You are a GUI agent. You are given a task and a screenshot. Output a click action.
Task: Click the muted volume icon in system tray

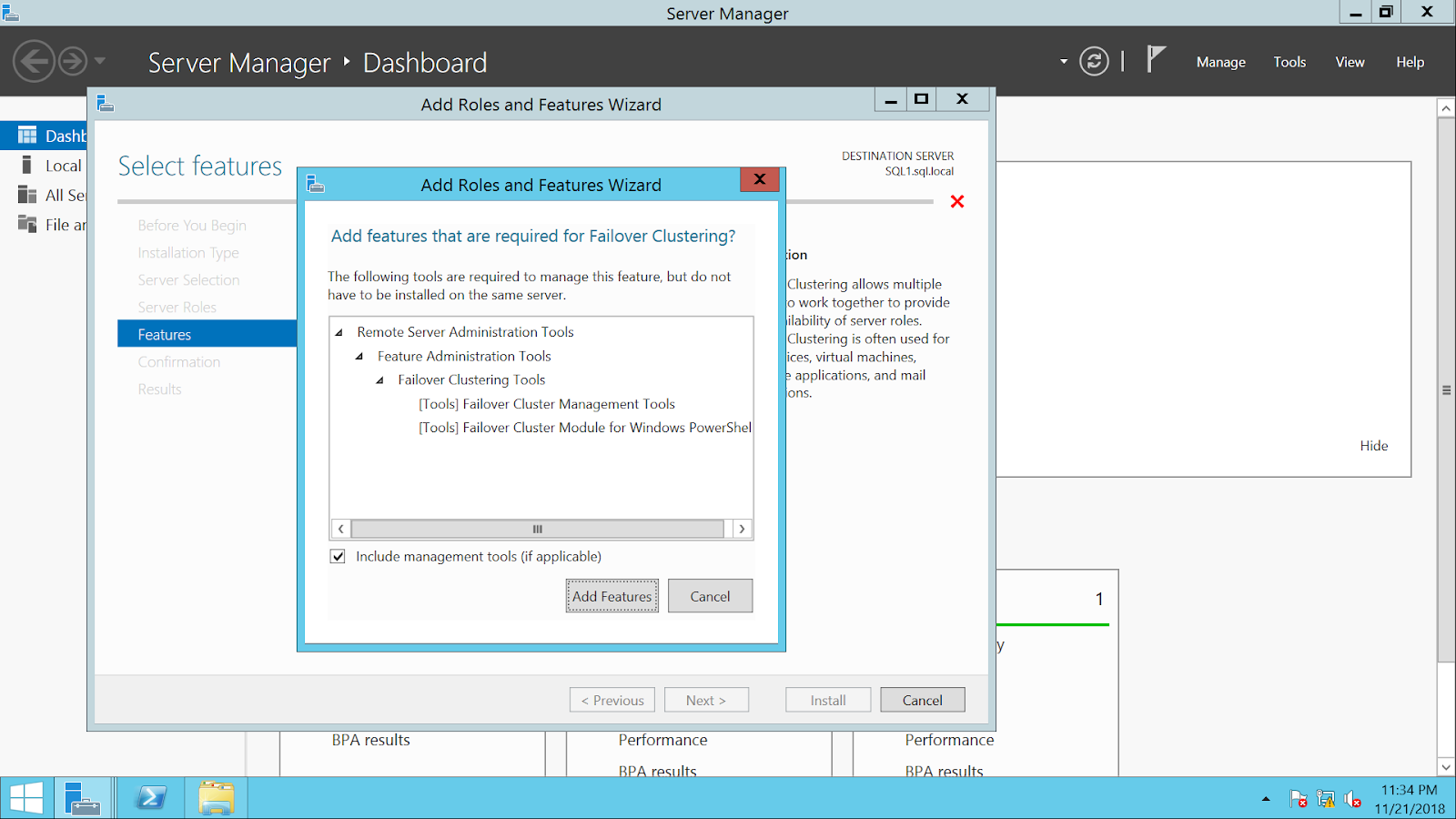pos(1352,798)
